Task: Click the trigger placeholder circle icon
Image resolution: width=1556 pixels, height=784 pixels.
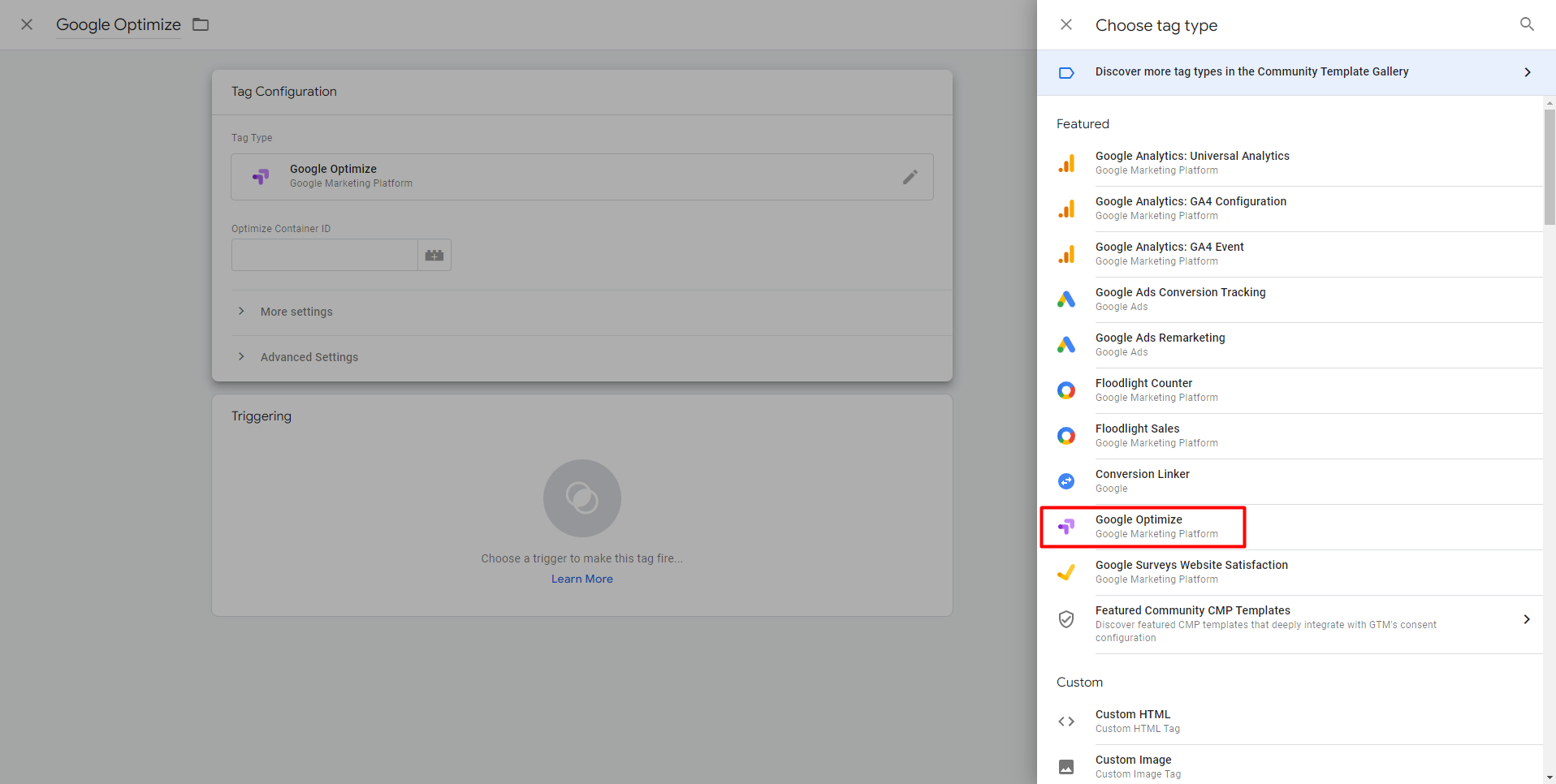Action: 582,498
